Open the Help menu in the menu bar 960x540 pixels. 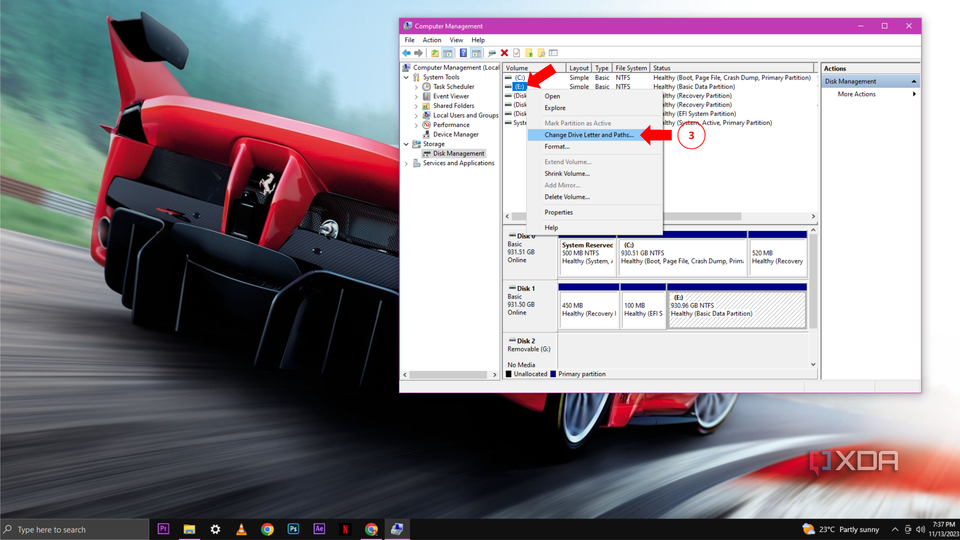[x=478, y=40]
